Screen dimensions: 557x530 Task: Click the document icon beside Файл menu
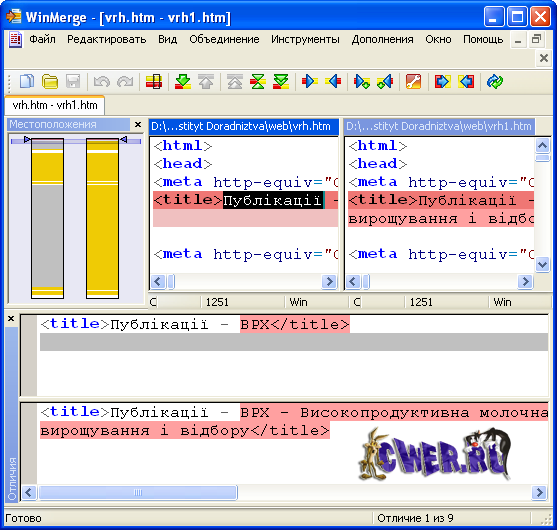(15, 39)
